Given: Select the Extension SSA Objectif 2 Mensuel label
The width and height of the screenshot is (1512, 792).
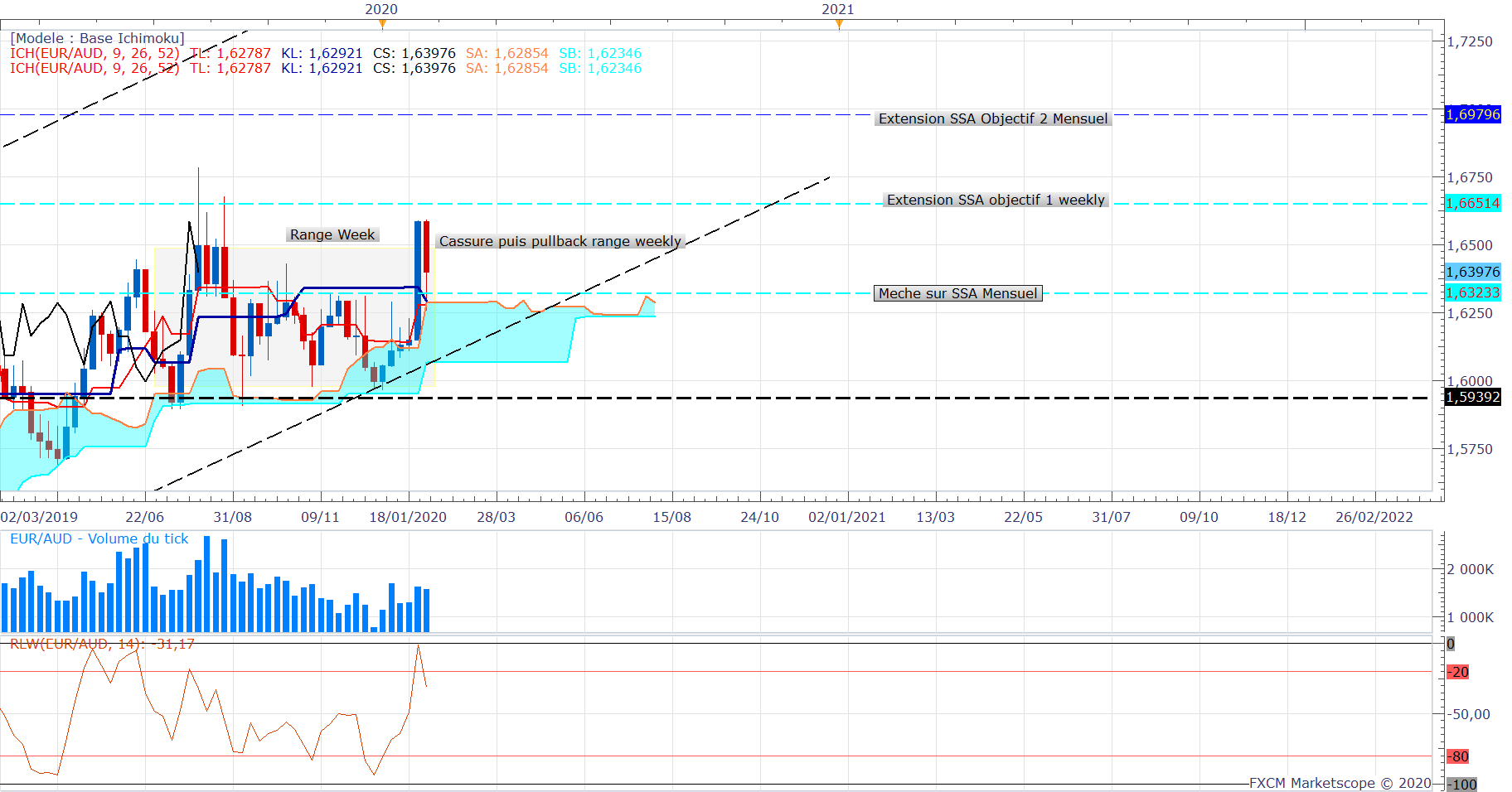Looking at the screenshot, I should (x=993, y=118).
